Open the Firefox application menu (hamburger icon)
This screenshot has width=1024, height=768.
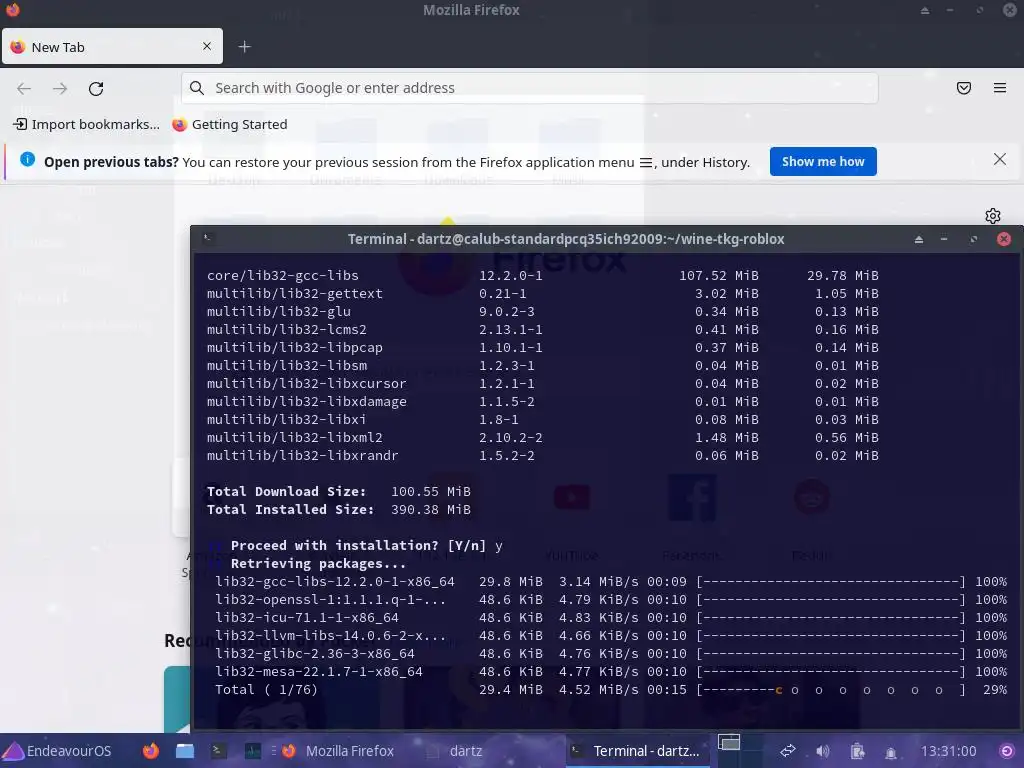click(x=999, y=88)
